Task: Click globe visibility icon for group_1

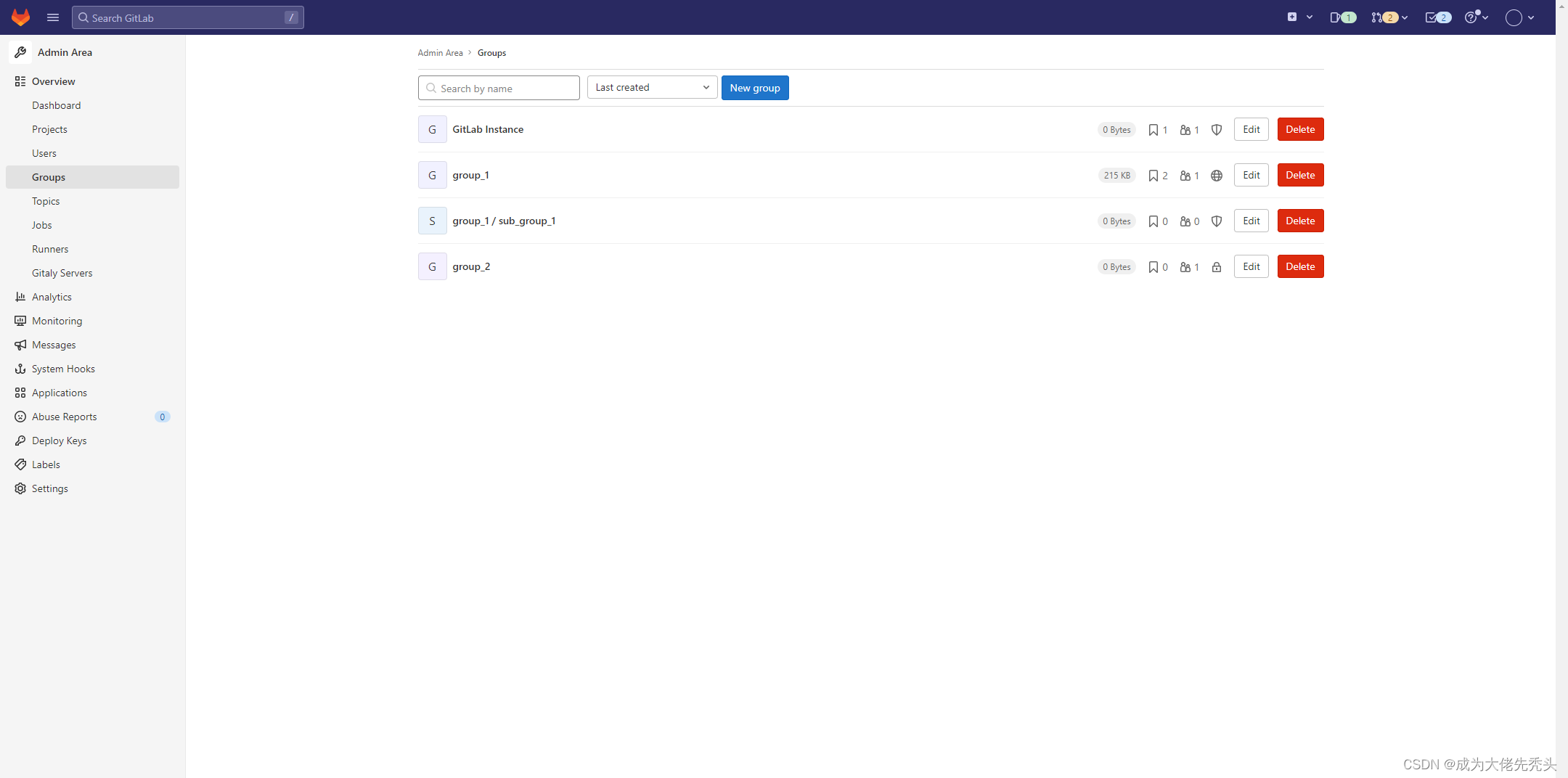Action: 1217,176
